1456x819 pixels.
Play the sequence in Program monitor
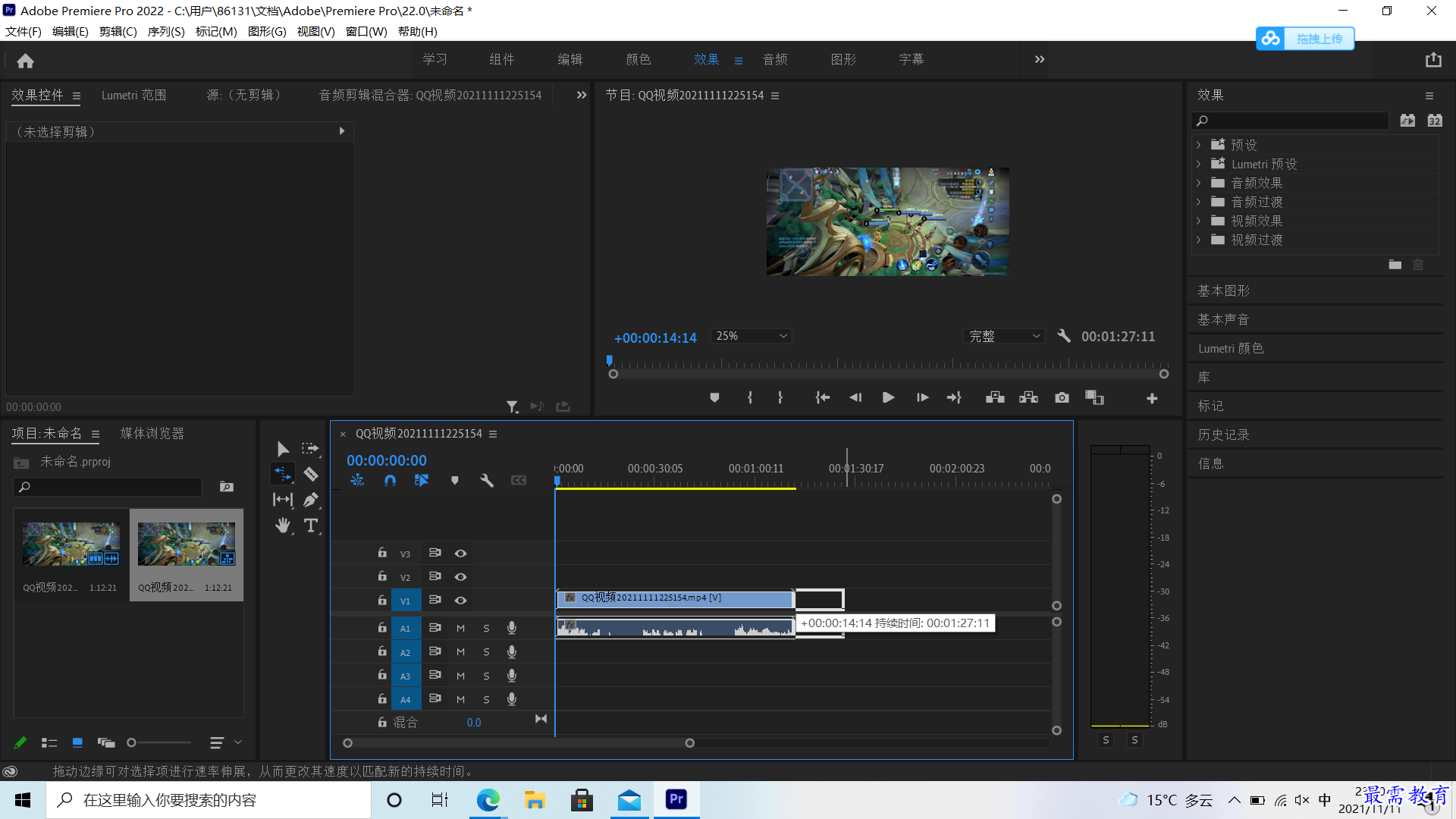[889, 397]
